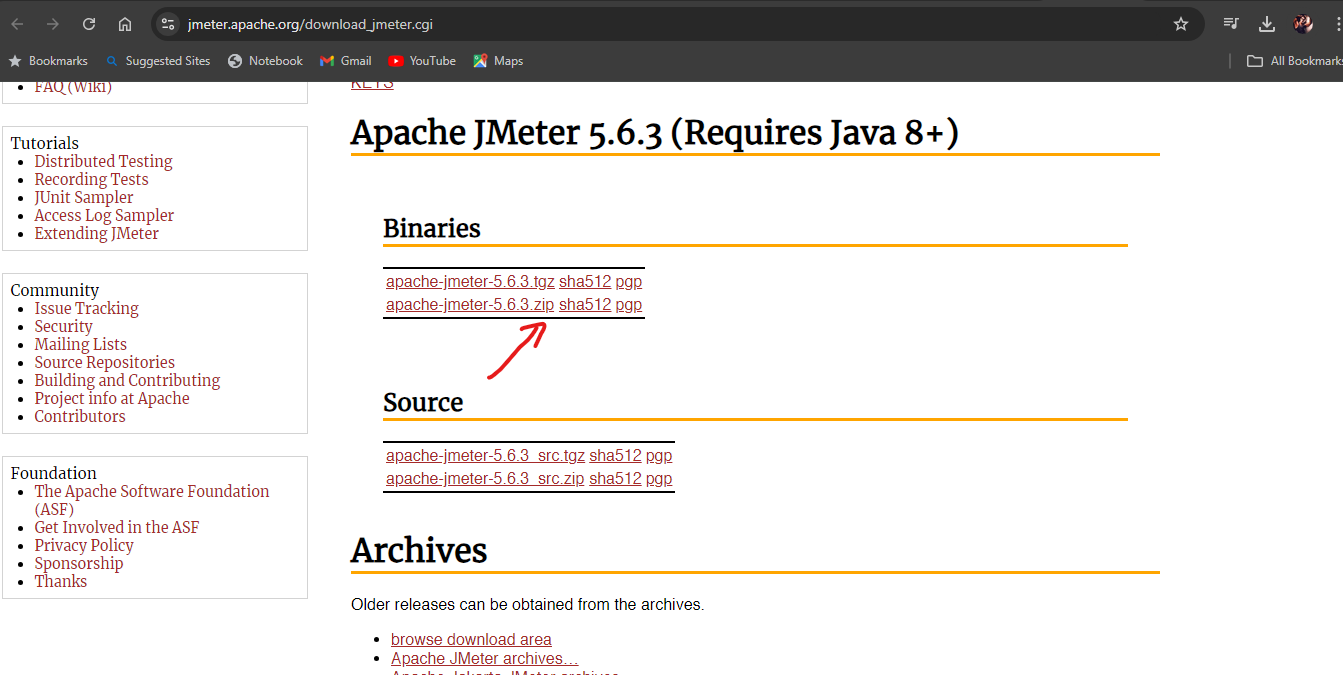This screenshot has height=675, width=1343.
Task: Open the browse download area link
Action: coord(471,639)
